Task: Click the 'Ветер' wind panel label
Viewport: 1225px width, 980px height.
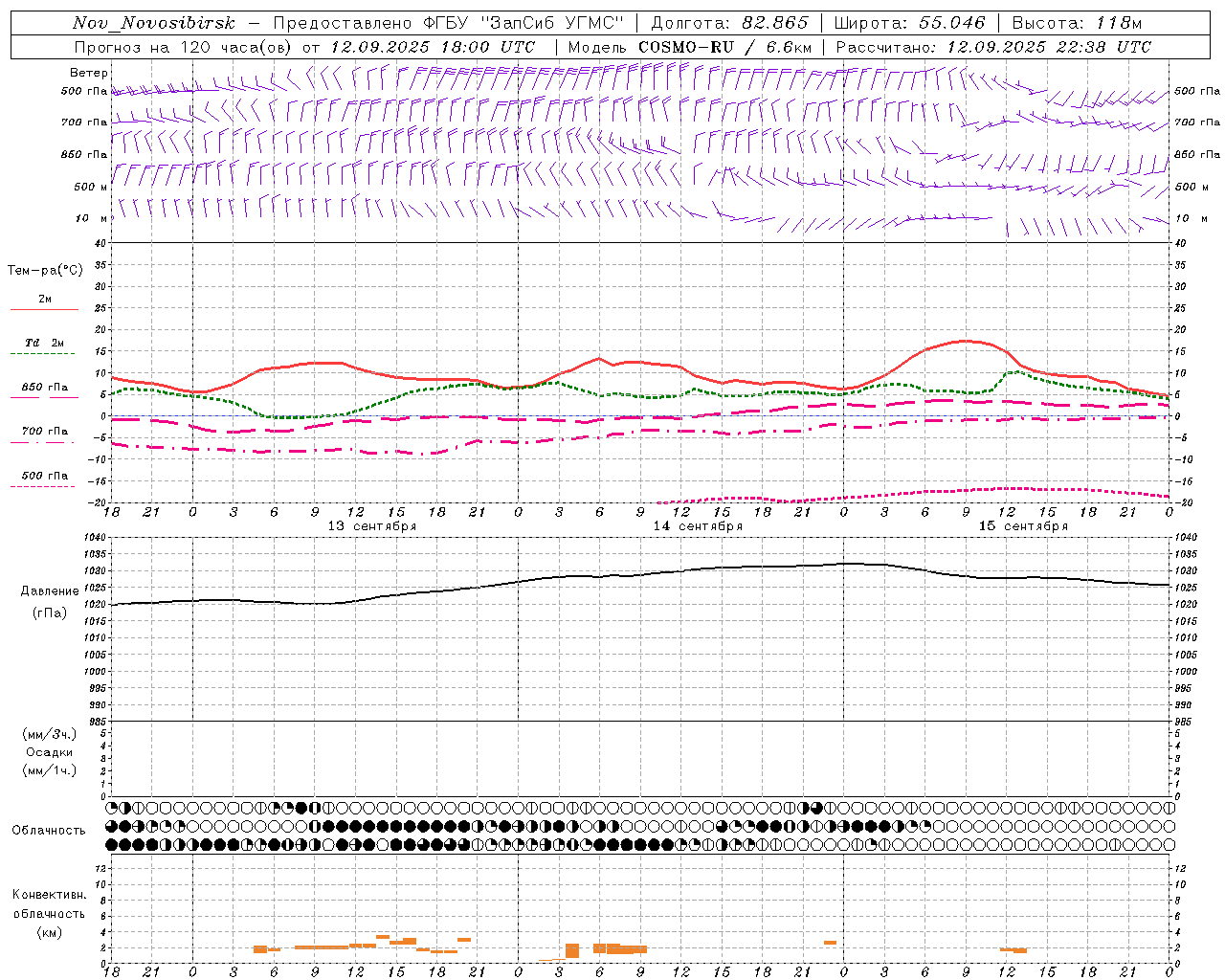Action: click(88, 73)
